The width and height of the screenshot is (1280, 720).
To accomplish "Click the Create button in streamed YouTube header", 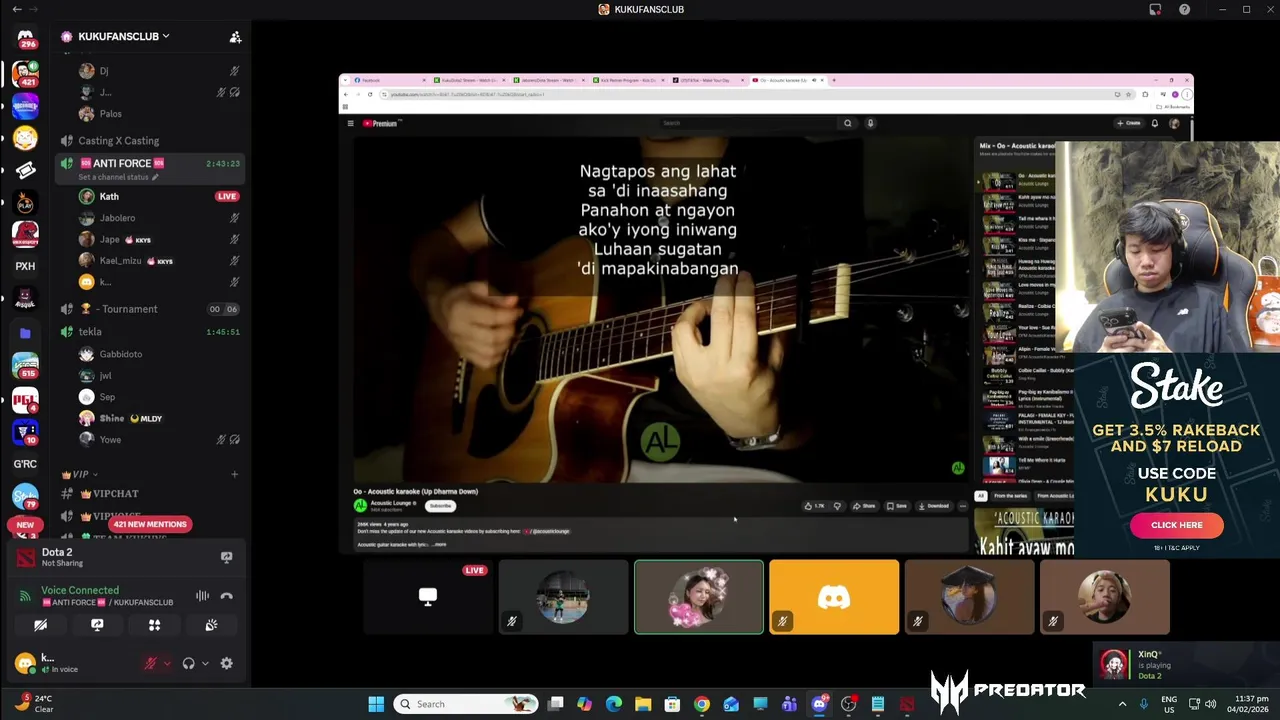I will [x=1128, y=123].
